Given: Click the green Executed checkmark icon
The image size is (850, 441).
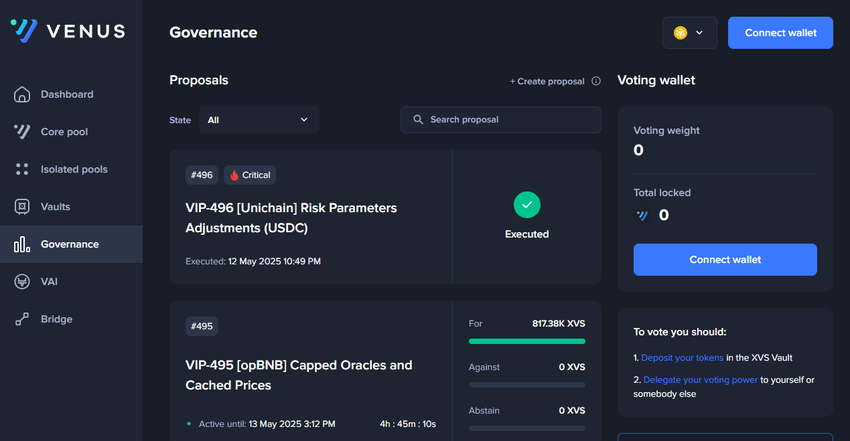Looking at the screenshot, I should click(527, 205).
